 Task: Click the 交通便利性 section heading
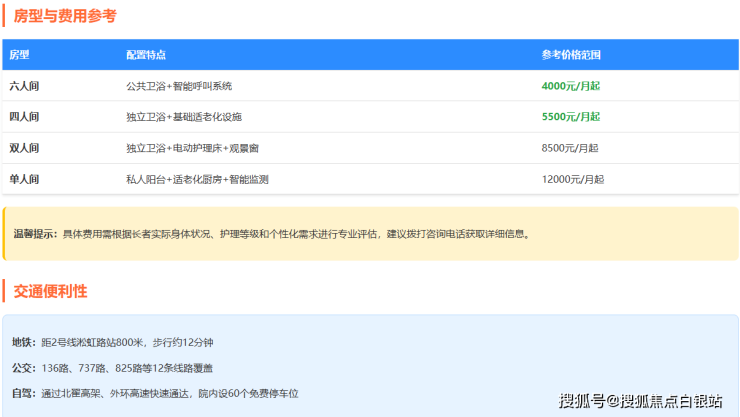(x=50, y=291)
